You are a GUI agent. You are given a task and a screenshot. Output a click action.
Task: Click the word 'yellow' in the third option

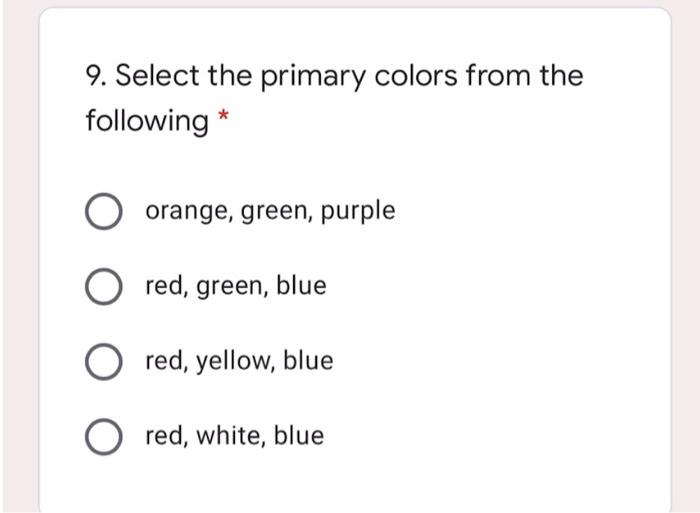point(233,361)
